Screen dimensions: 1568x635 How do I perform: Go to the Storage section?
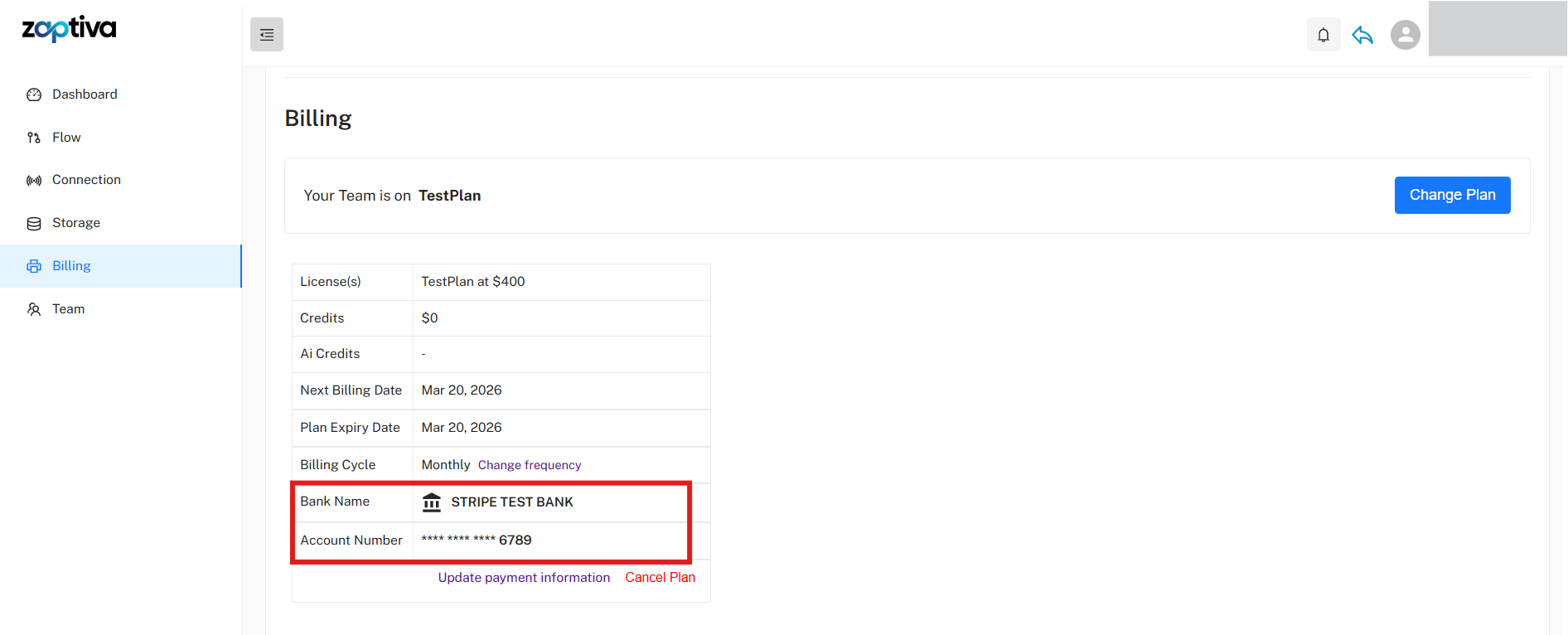point(76,223)
